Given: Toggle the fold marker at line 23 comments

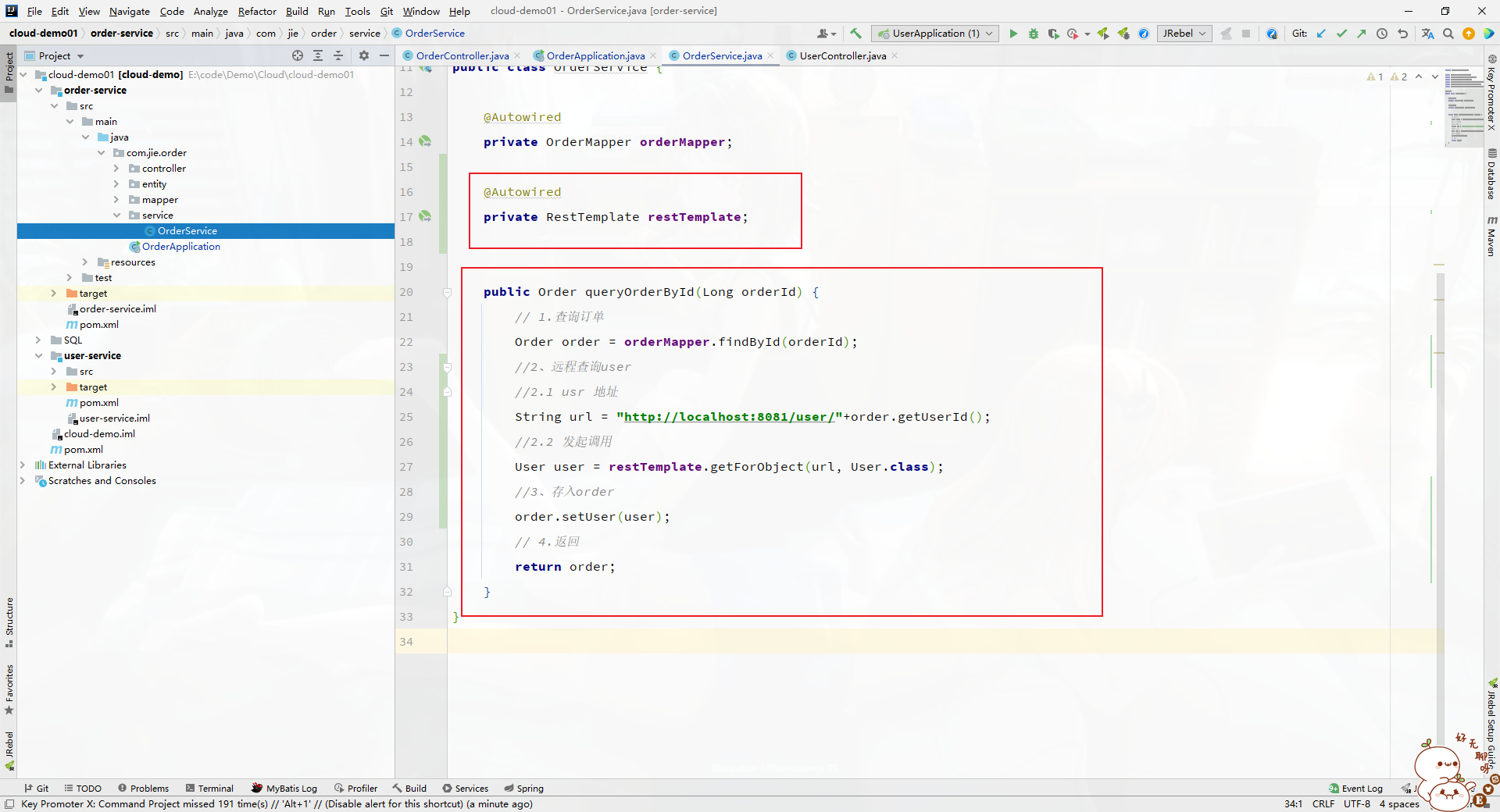Looking at the screenshot, I should coord(448,367).
